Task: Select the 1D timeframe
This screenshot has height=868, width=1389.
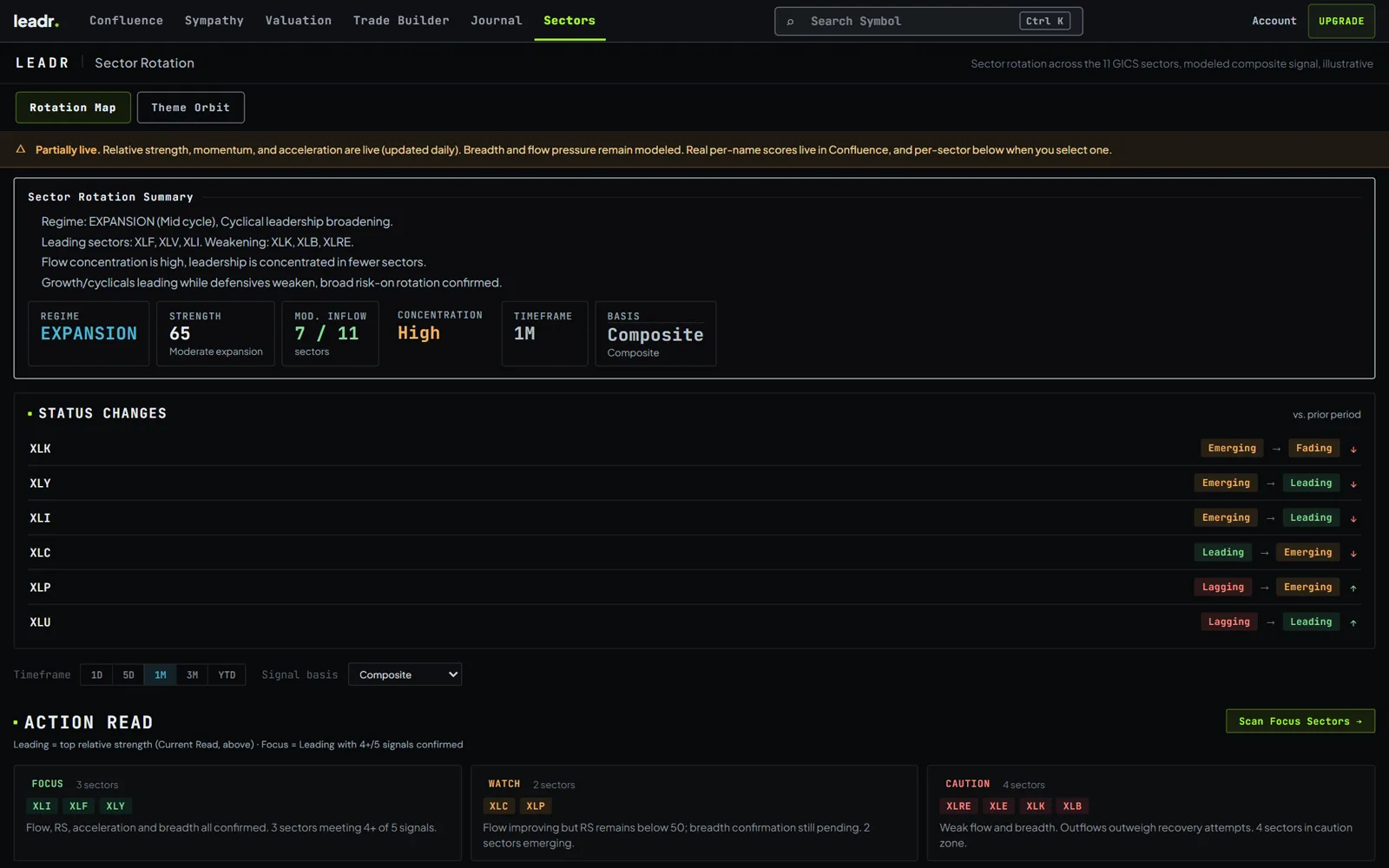Action: (96, 674)
